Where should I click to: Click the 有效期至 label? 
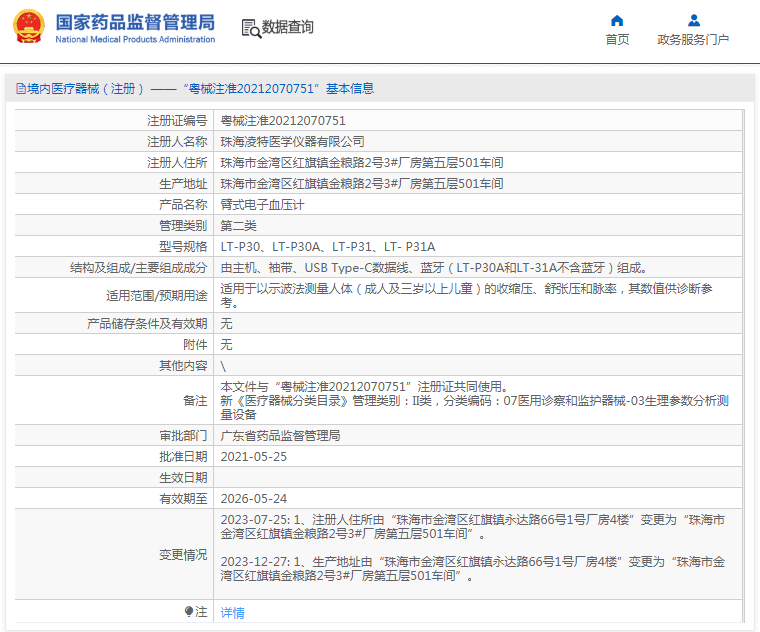(183, 499)
